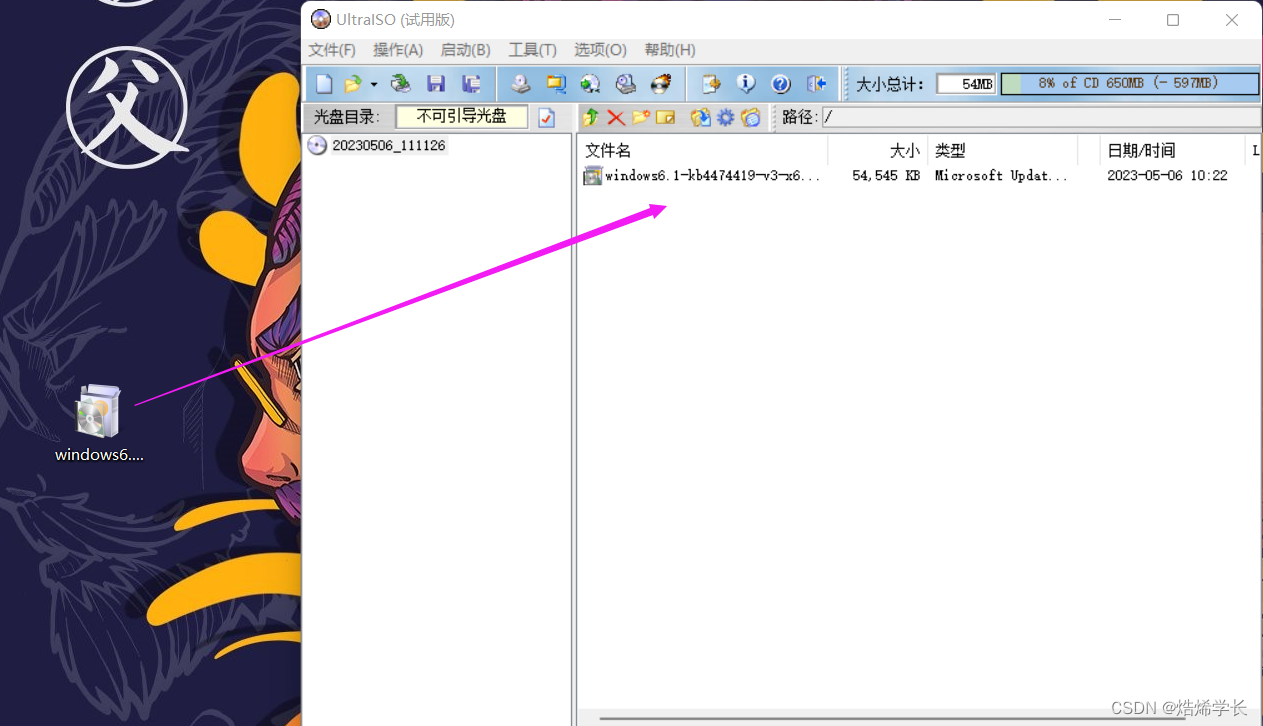Open the 文件(F) menu

(x=332, y=50)
